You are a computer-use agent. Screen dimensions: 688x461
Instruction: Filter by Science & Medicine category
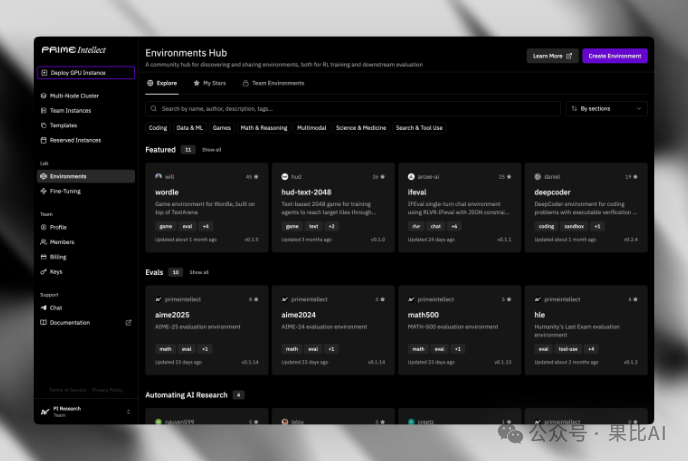coord(361,128)
